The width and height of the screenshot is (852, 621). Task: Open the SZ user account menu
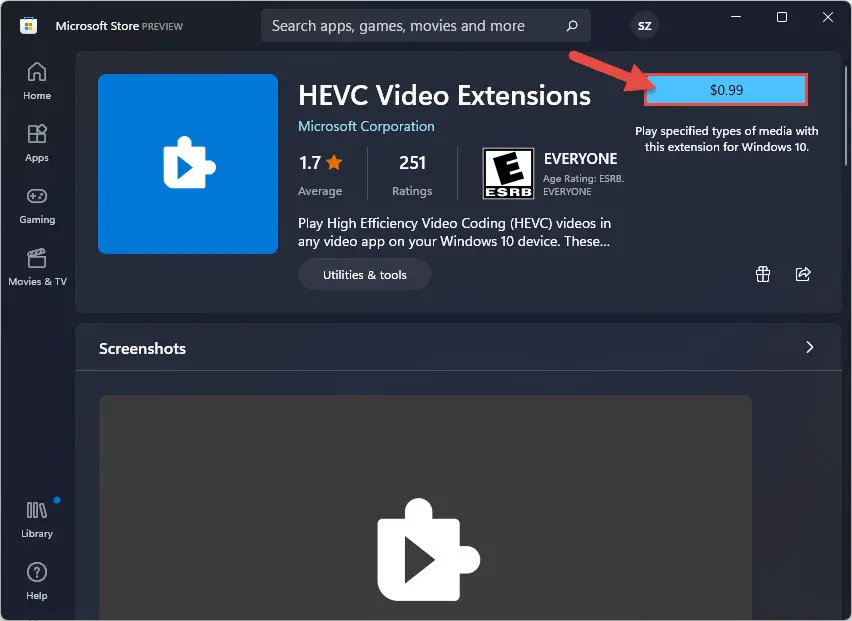coord(644,26)
